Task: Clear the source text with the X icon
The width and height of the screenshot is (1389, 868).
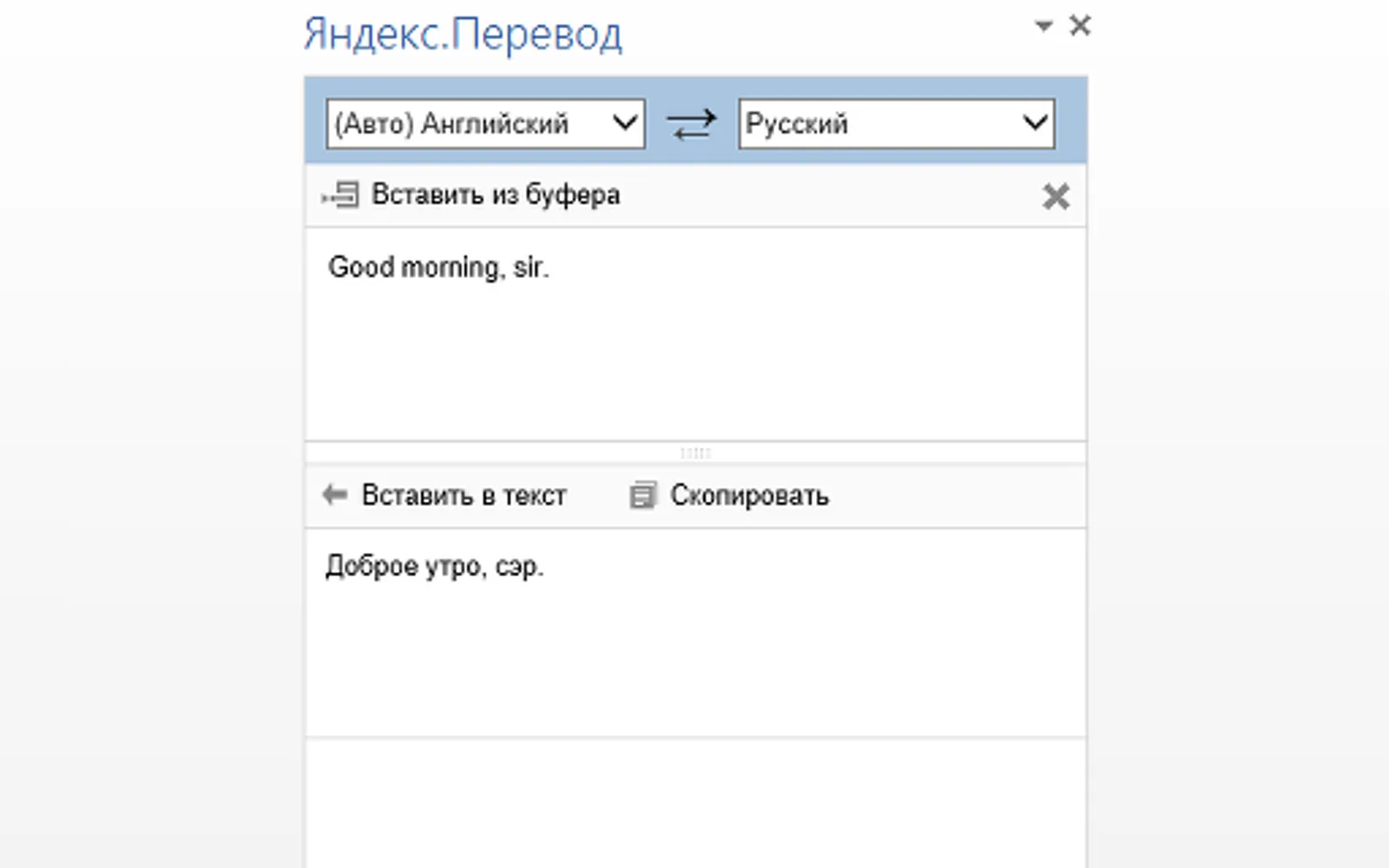Action: tap(1056, 196)
